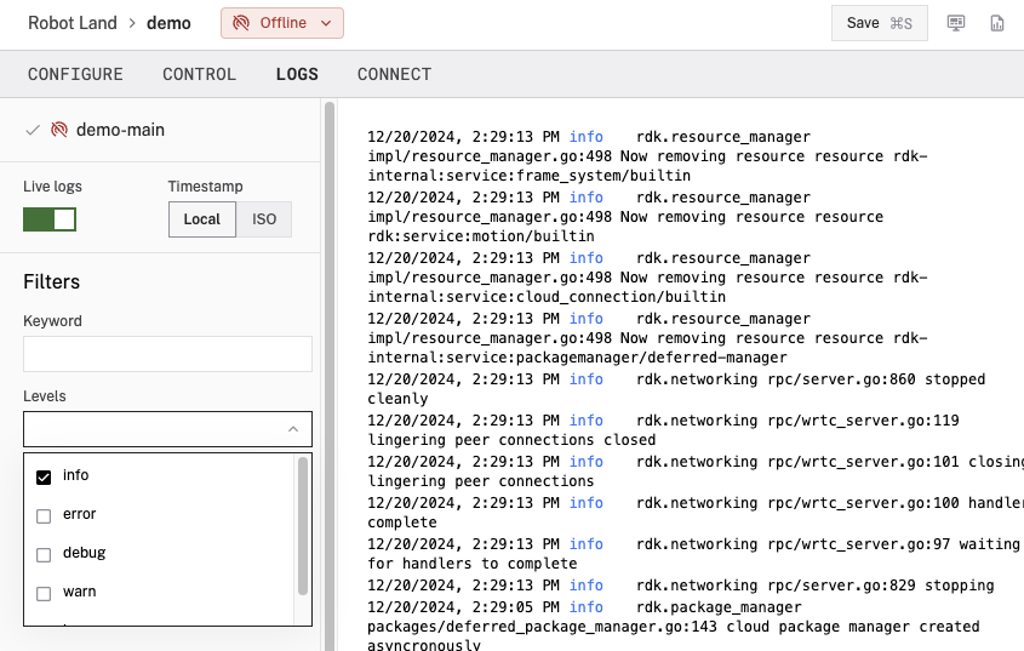
Task: Check the warn level checkbox
Action: click(43, 592)
